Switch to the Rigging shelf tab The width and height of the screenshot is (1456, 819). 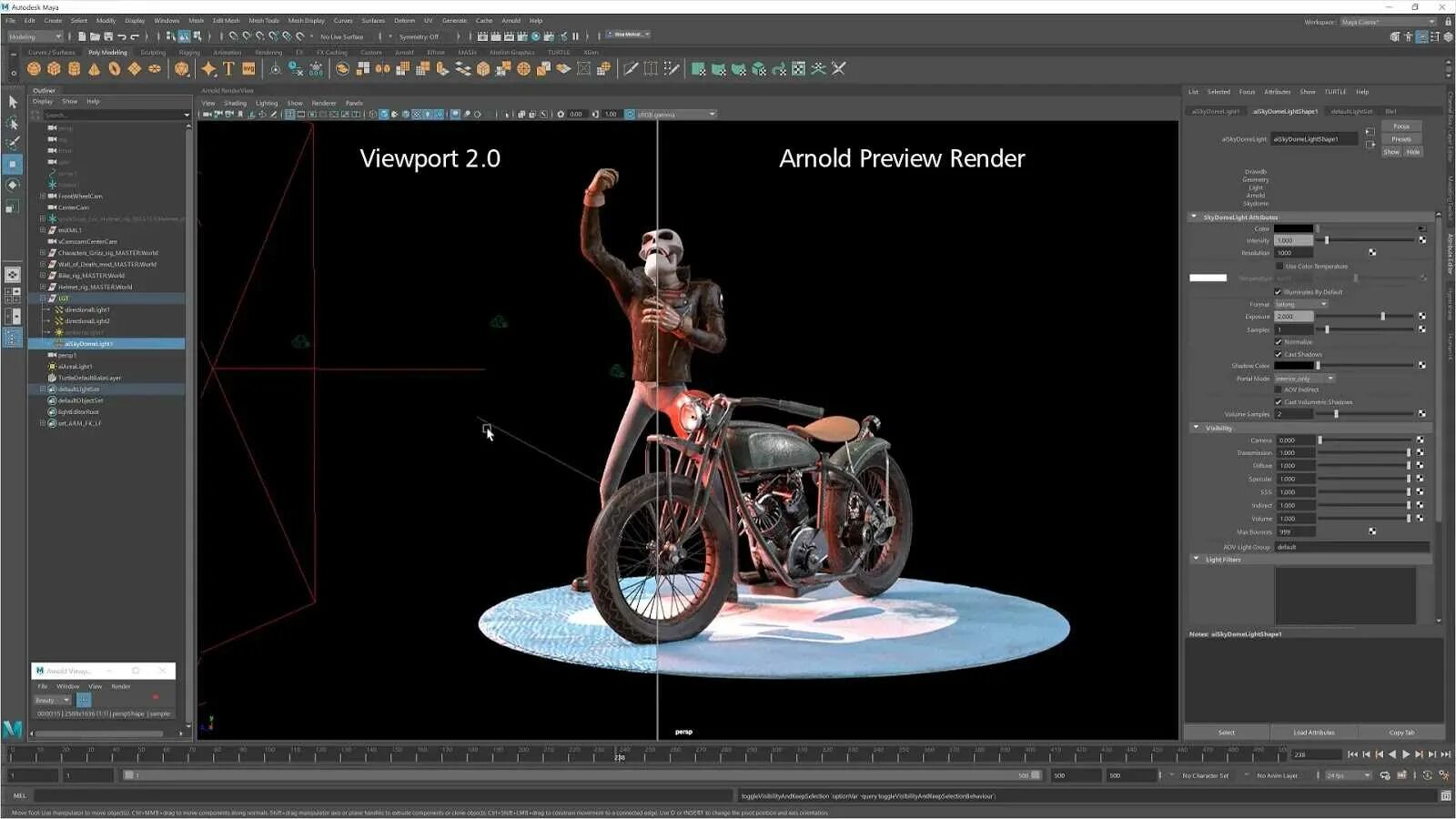click(x=189, y=53)
